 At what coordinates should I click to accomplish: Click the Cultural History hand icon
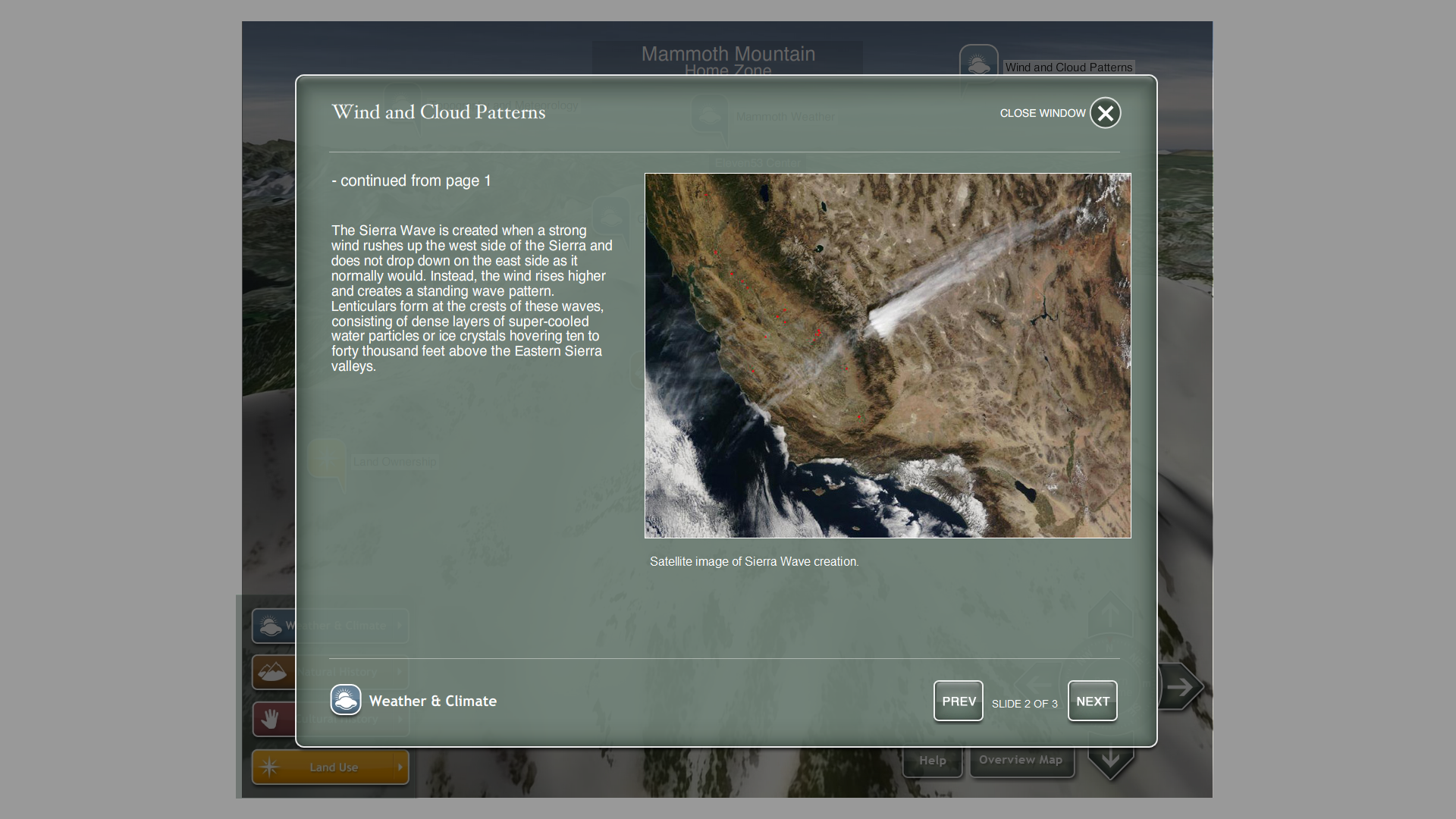click(270, 719)
